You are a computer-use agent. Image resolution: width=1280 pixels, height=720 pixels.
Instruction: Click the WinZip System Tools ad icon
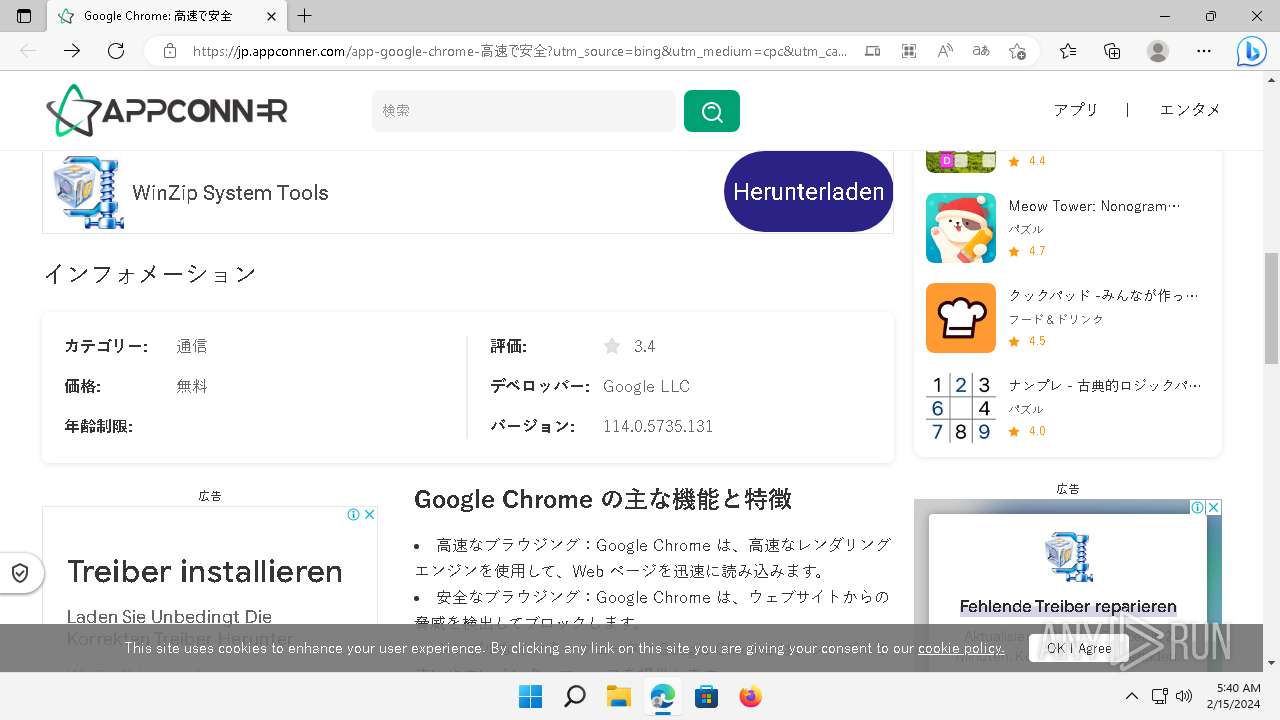[88, 192]
